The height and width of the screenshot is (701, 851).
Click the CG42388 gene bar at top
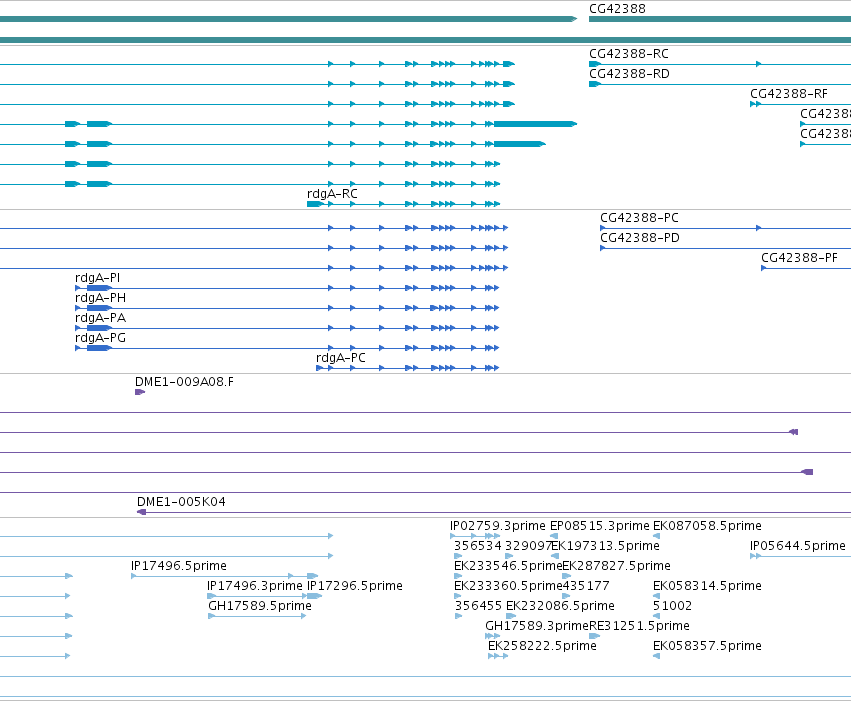720,19
